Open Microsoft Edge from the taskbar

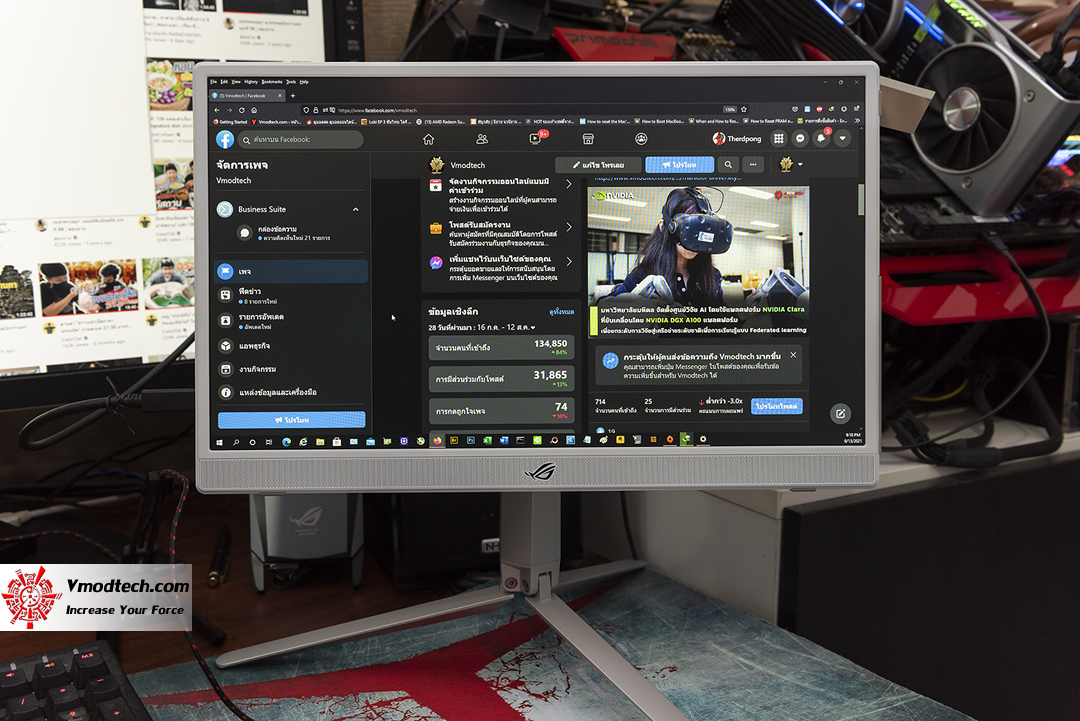coord(287,442)
